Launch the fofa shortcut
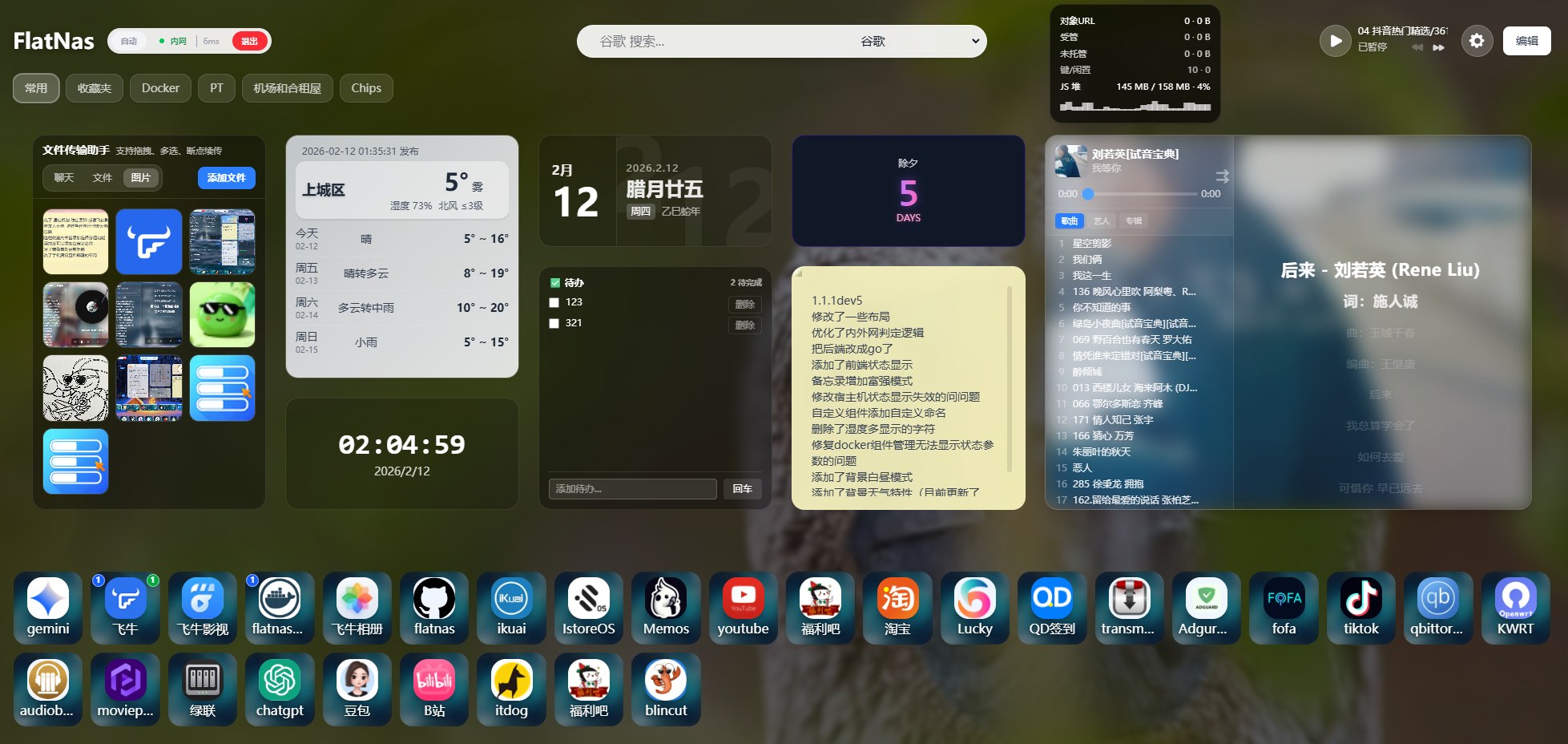 (1284, 608)
